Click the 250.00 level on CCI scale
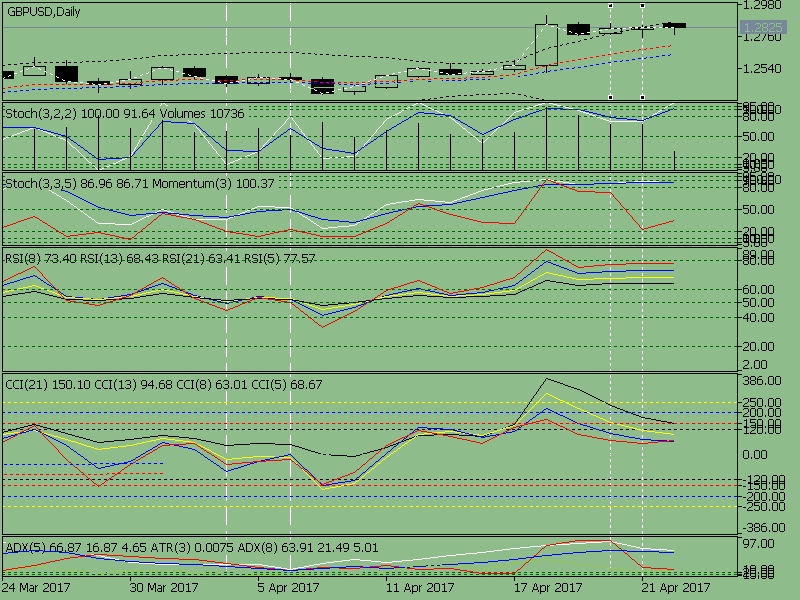800x600 pixels. [761, 402]
